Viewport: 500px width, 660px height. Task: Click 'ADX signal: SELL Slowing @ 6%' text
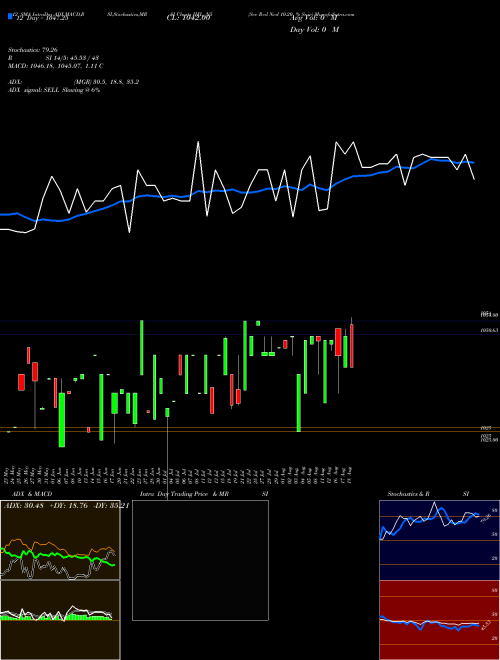click(x=54, y=90)
